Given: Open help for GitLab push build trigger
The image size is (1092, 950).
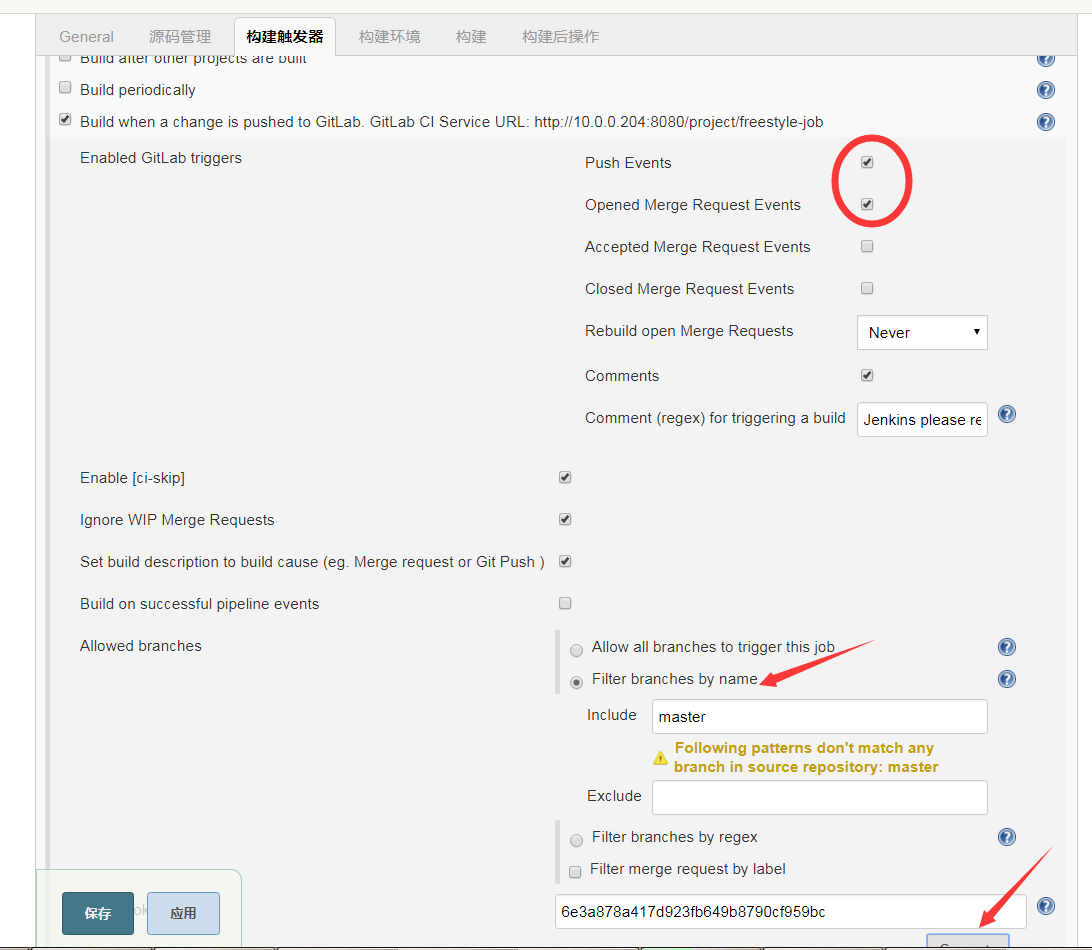Looking at the screenshot, I should click(1045, 122).
